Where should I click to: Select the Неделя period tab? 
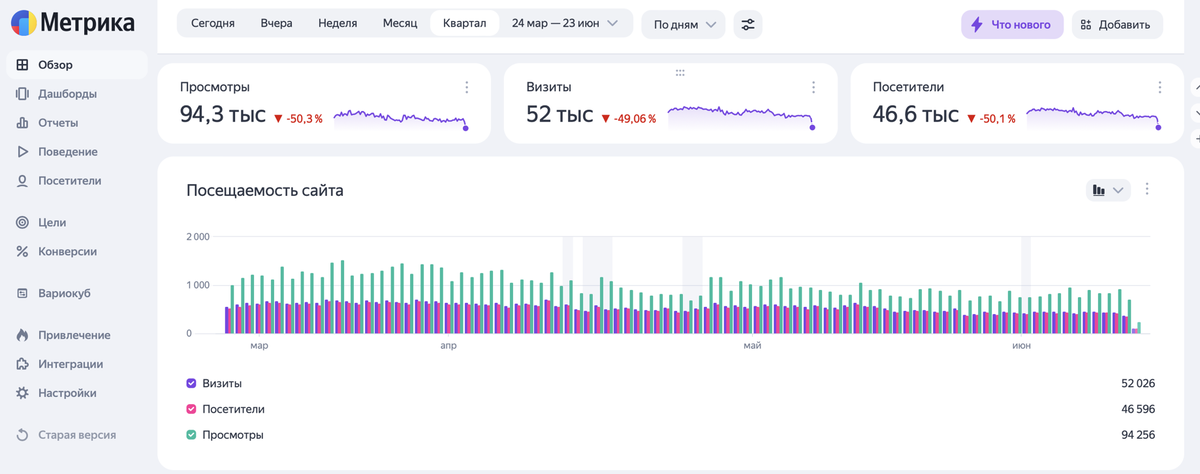(x=337, y=23)
